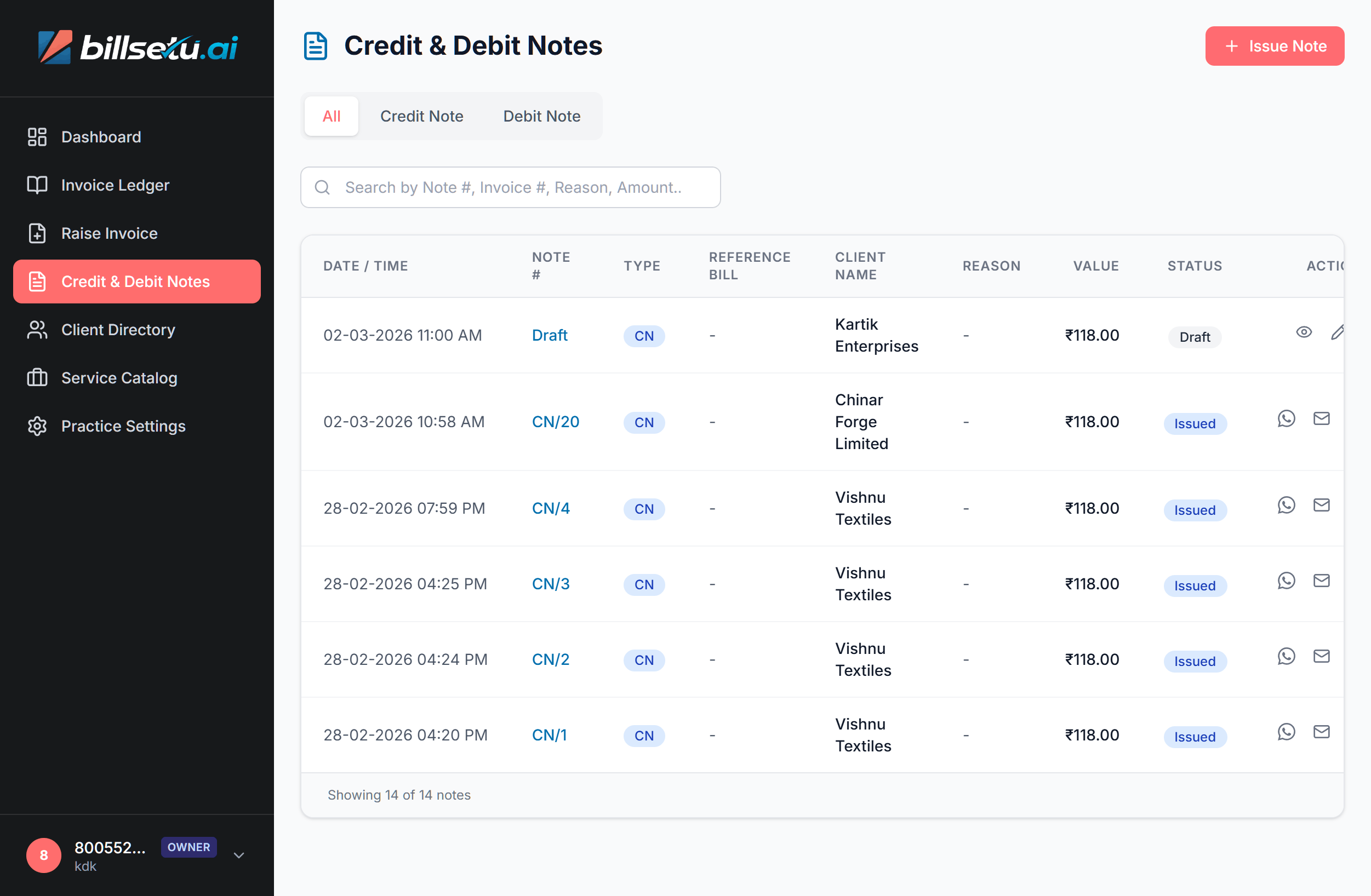Open credit note CN/20

[x=555, y=422]
